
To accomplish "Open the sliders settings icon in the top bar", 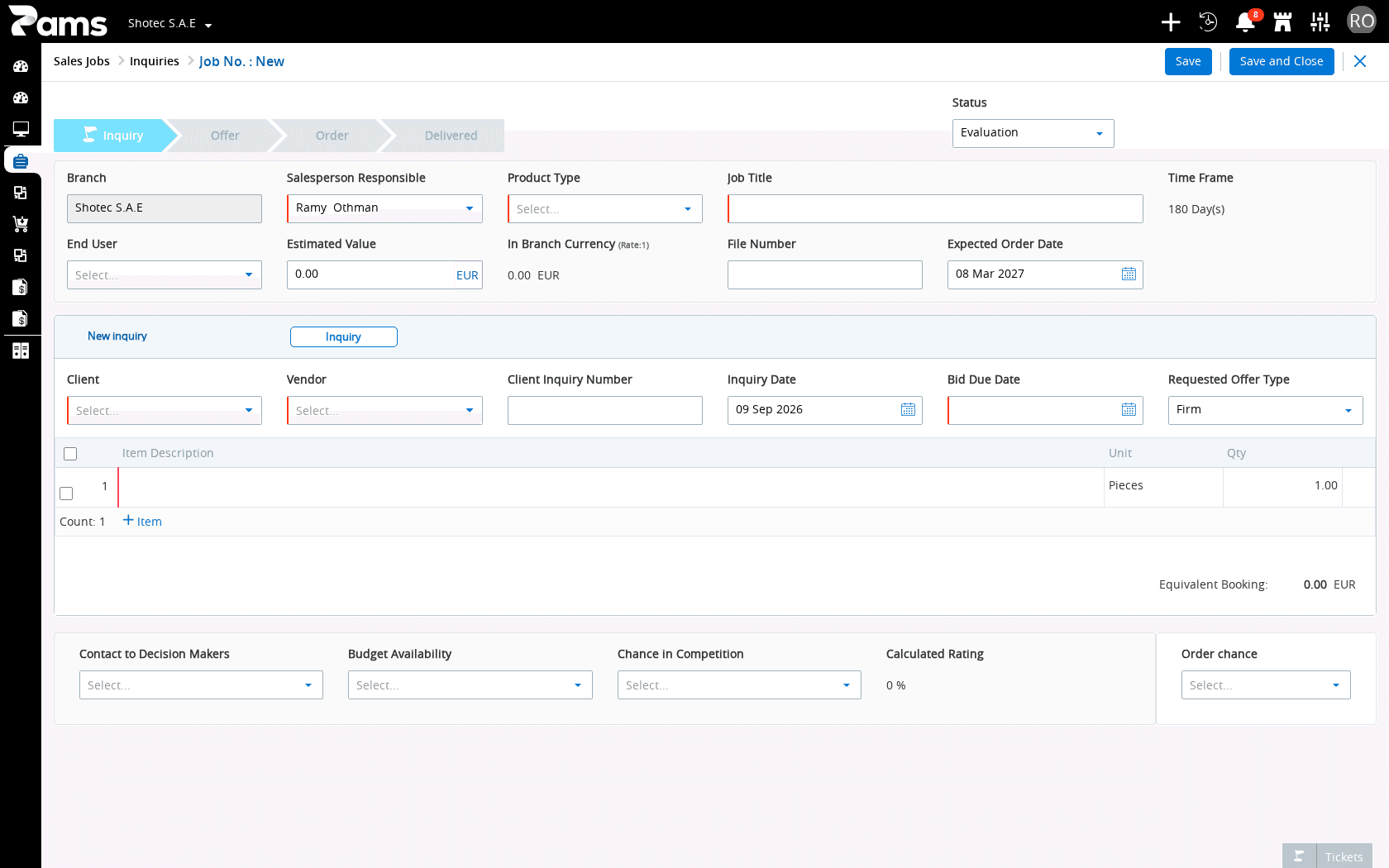I will [1320, 22].
